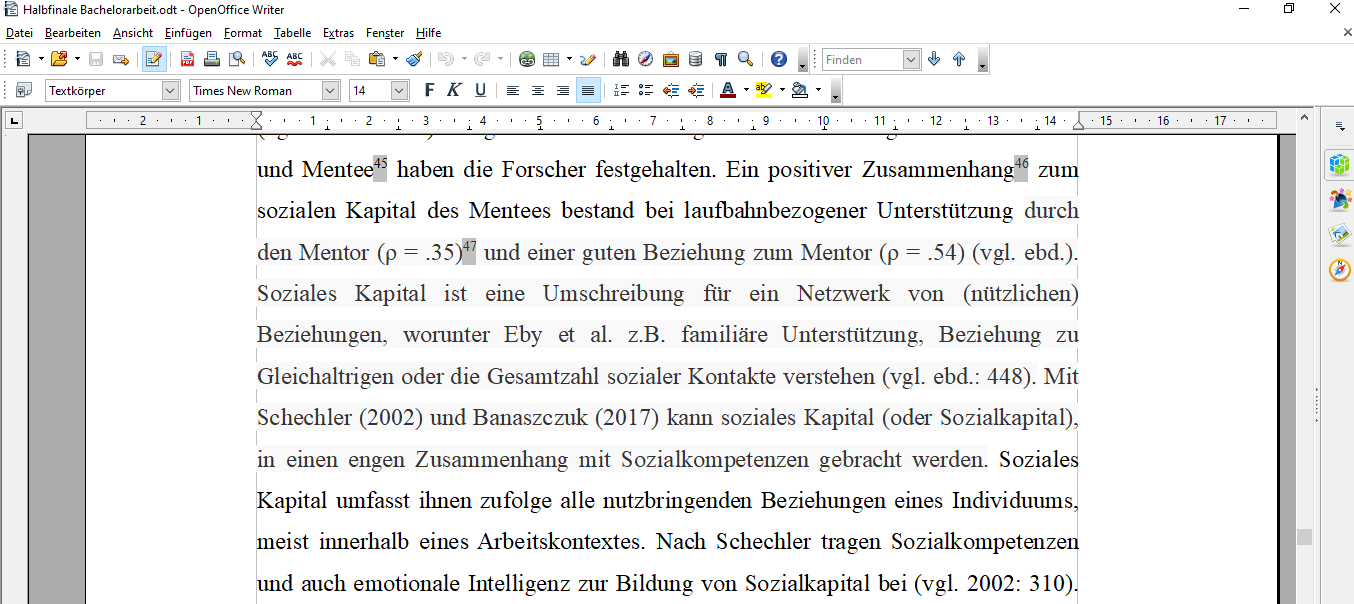
Task: Open Print Preview
Action: [238, 59]
